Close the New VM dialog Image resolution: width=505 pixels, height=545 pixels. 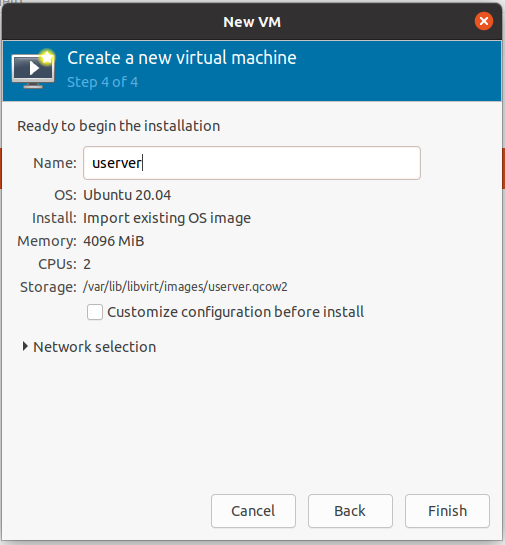coord(483,21)
